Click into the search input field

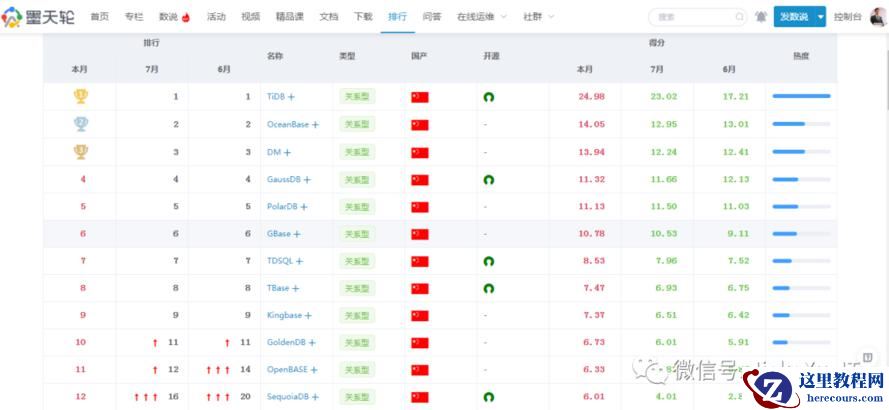(696, 17)
